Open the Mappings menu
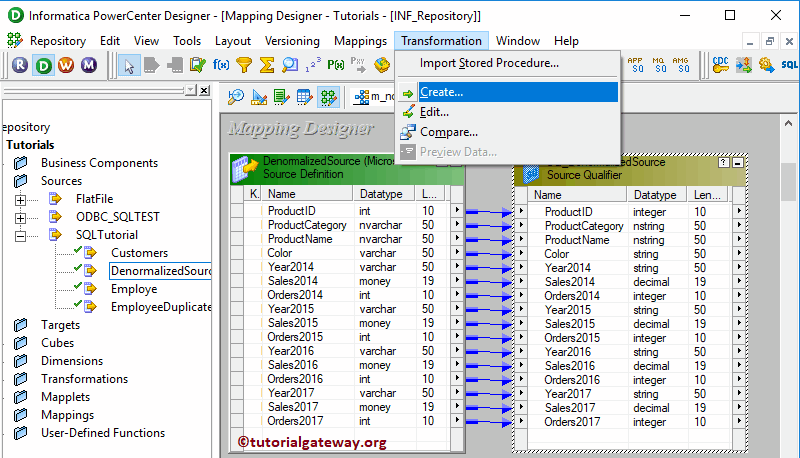This screenshot has height=458, width=800. 361,41
